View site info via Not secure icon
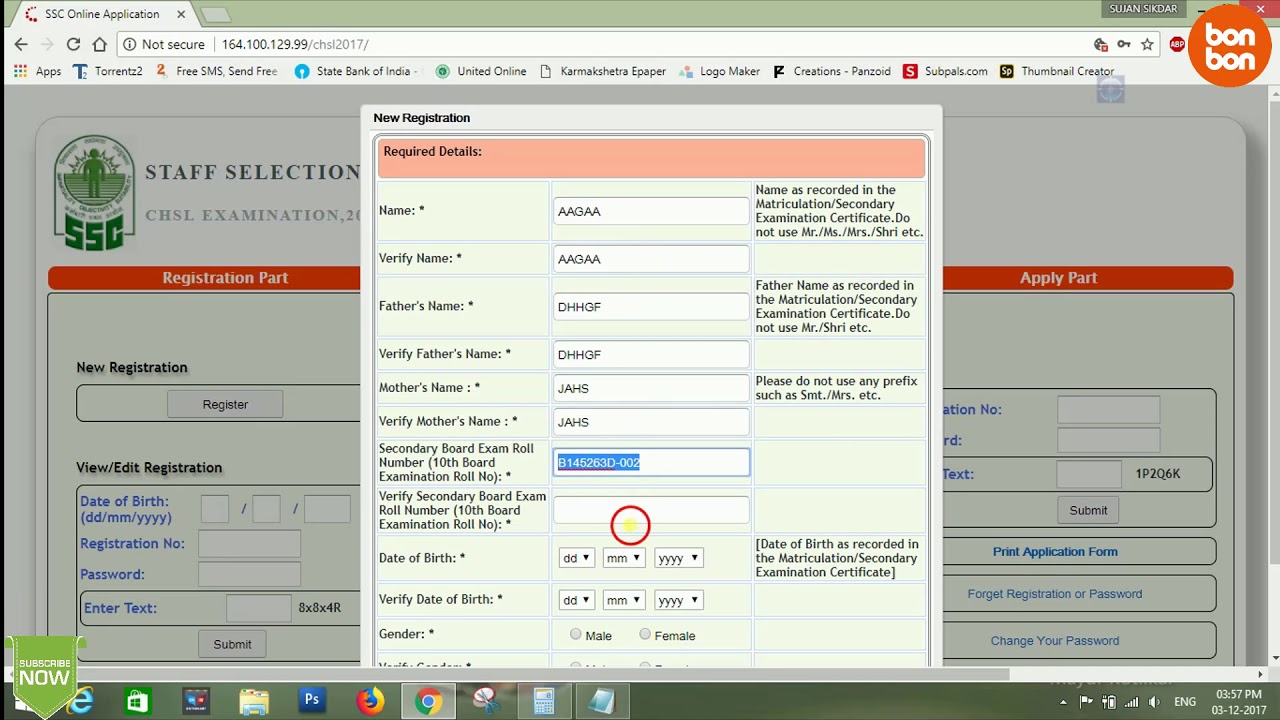1280x720 pixels. click(129, 44)
